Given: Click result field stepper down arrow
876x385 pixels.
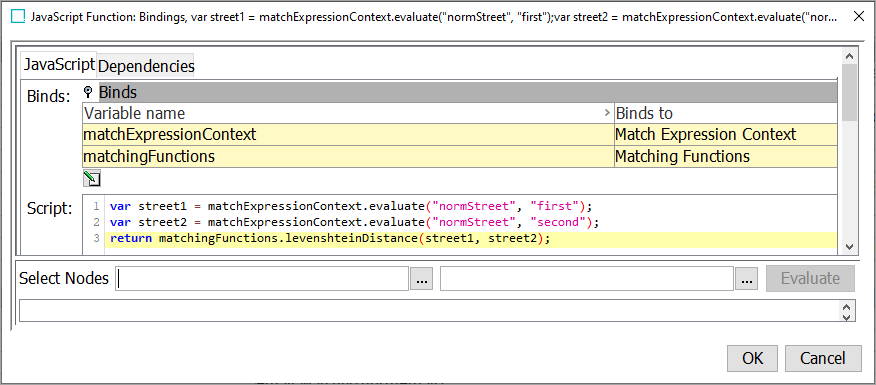Looking at the screenshot, I should tap(847, 316).
